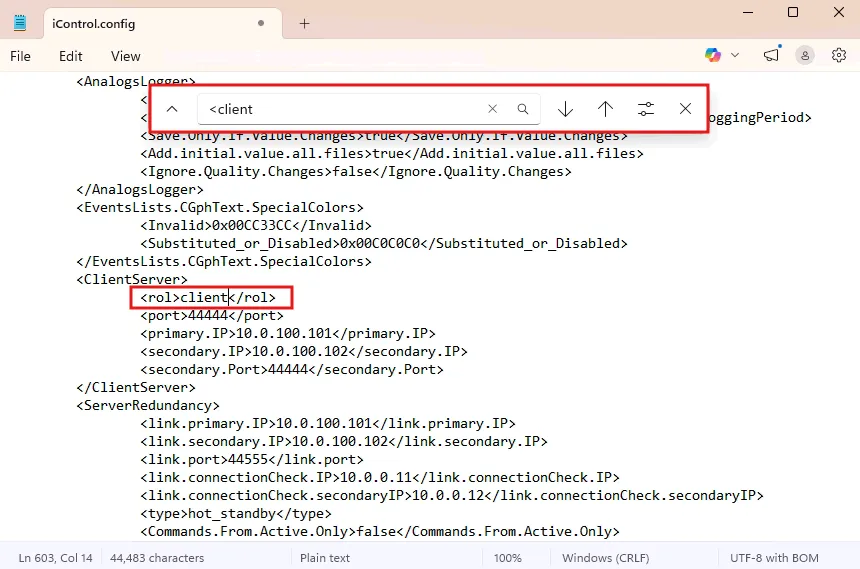Screen dimensions: 860x569
Task: Click Plain text status entry
Action: coord(325,557)
